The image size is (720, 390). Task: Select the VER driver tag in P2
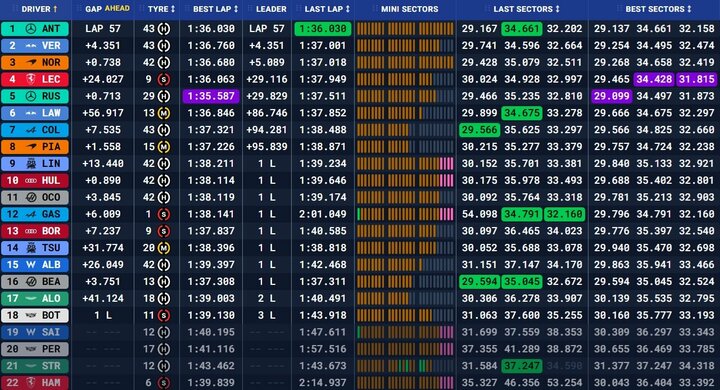click(35, 45)
